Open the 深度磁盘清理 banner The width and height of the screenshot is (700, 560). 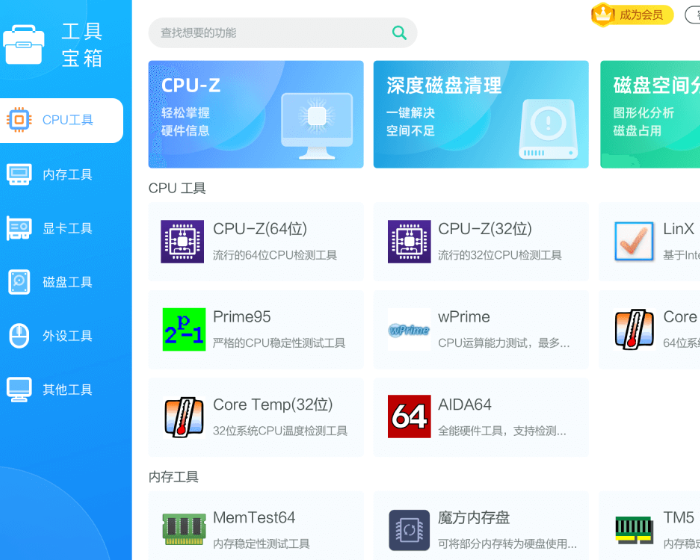click(x=481, y=114)
